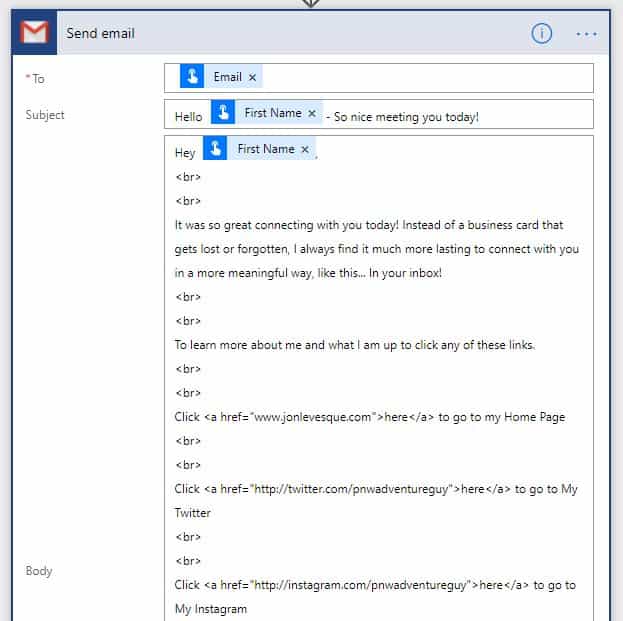Click empty space in the To field
This screenshot has height=621, width=623.
pos(430,77)
